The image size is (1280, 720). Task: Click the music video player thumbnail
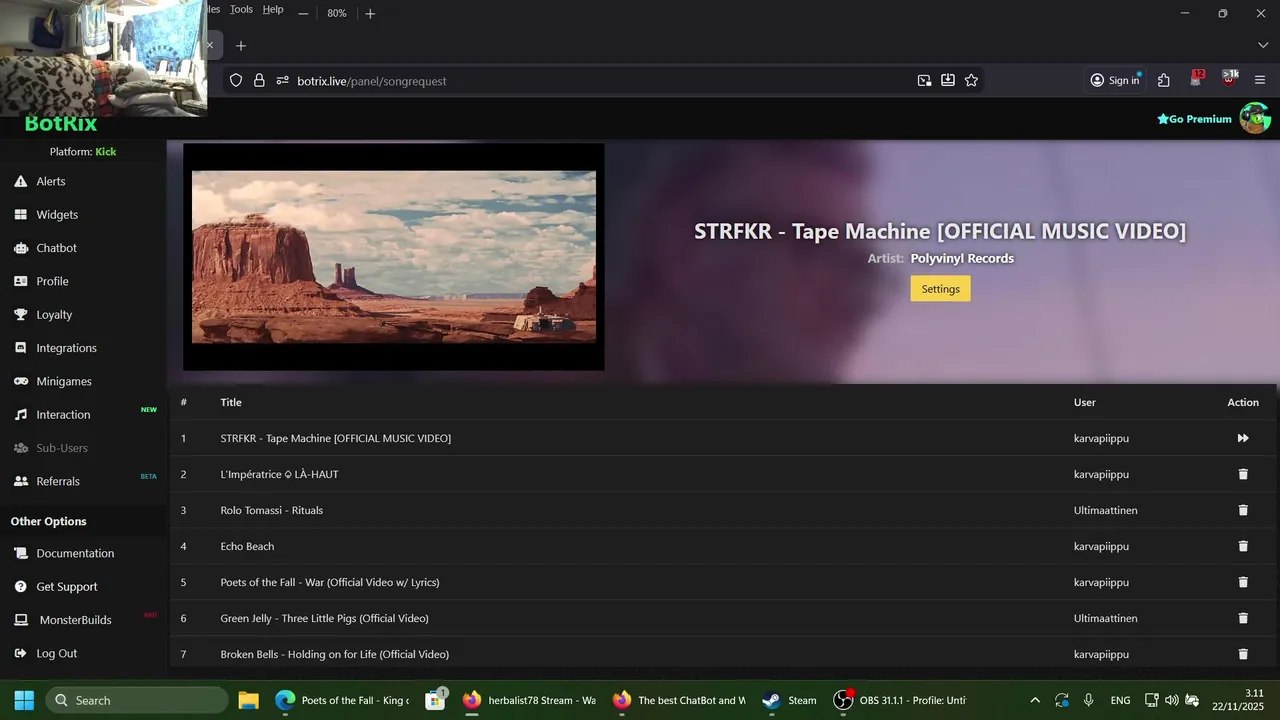pos(394,257)
